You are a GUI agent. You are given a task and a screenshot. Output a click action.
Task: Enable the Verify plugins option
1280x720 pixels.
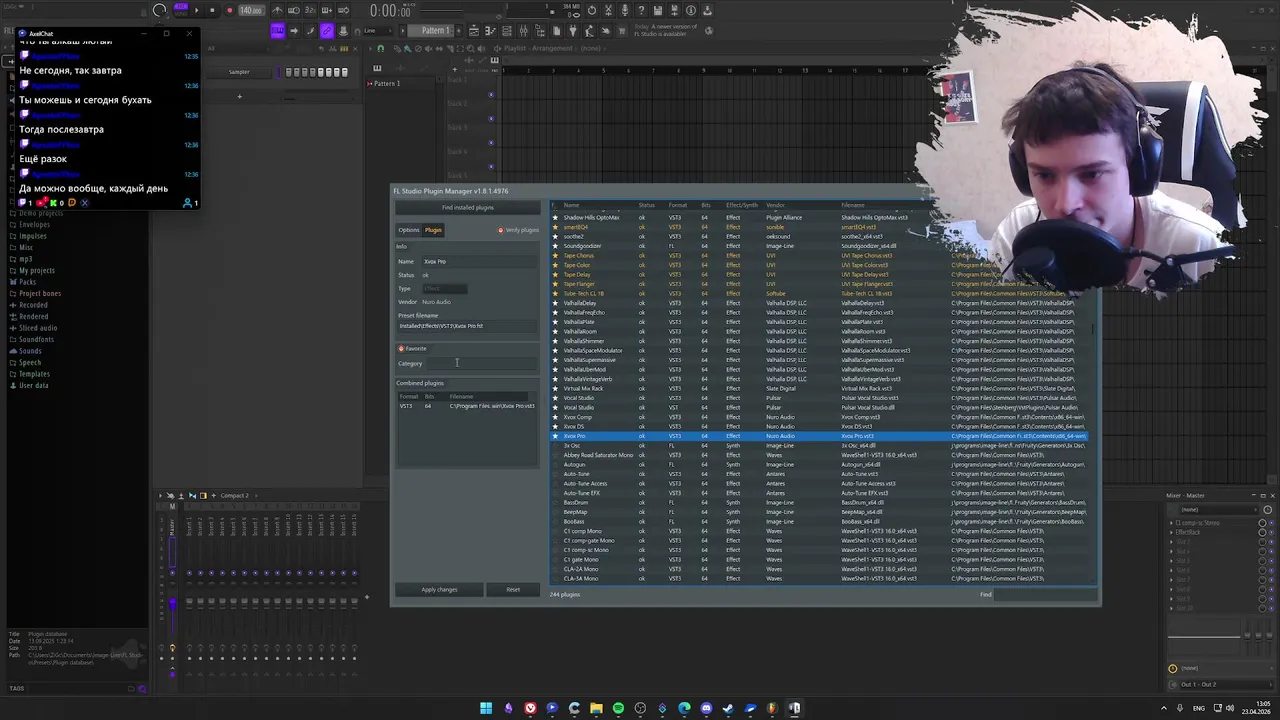(519, 230)
